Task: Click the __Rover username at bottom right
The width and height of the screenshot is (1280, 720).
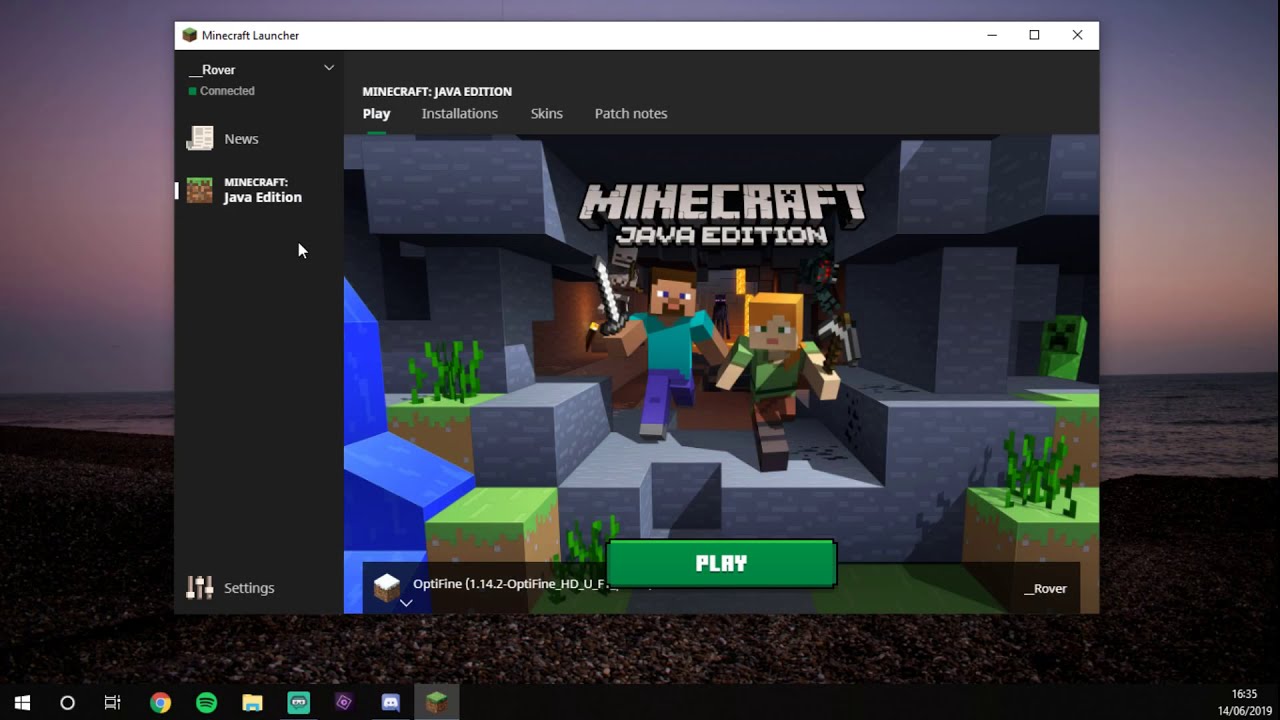Action: (1045, 589)
